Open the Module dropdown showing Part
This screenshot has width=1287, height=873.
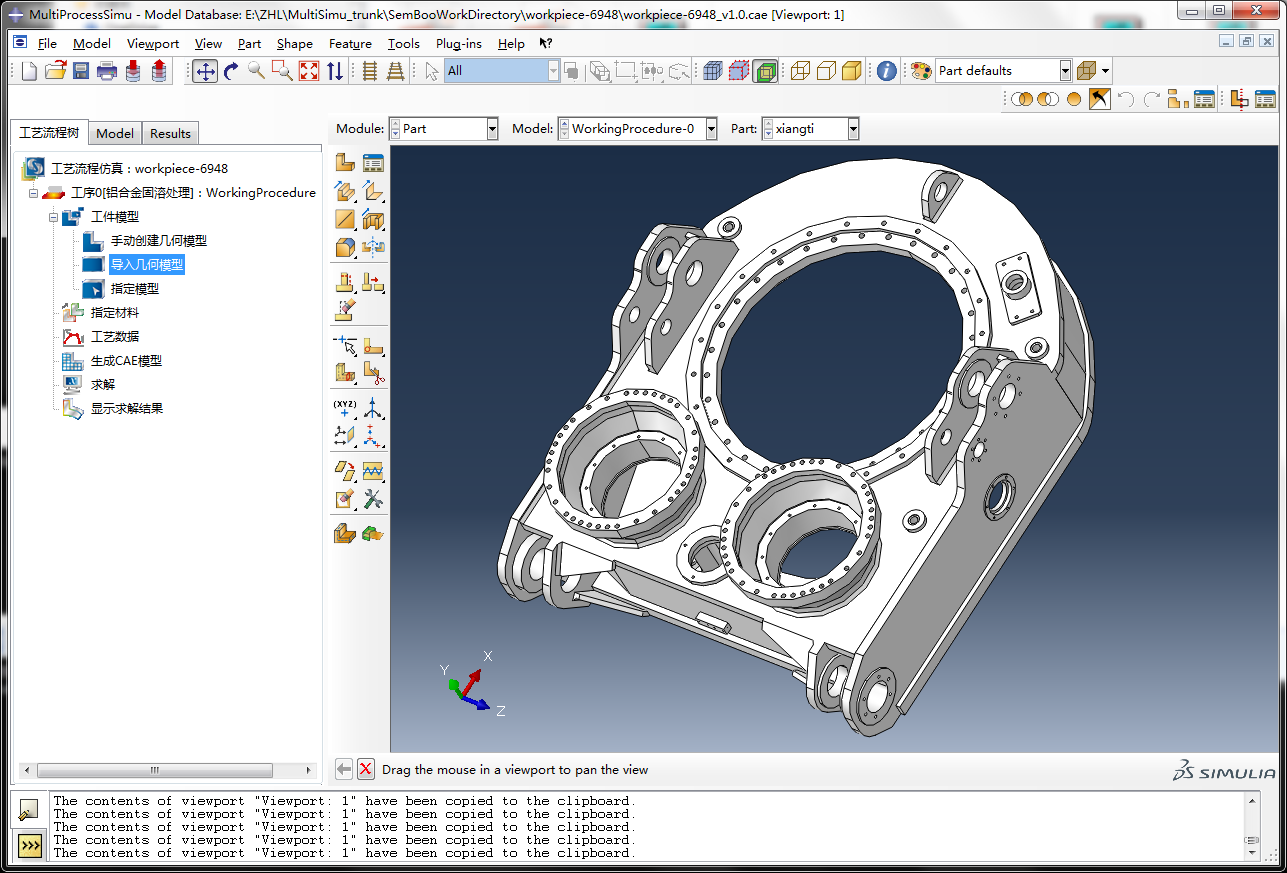point(491,129)
